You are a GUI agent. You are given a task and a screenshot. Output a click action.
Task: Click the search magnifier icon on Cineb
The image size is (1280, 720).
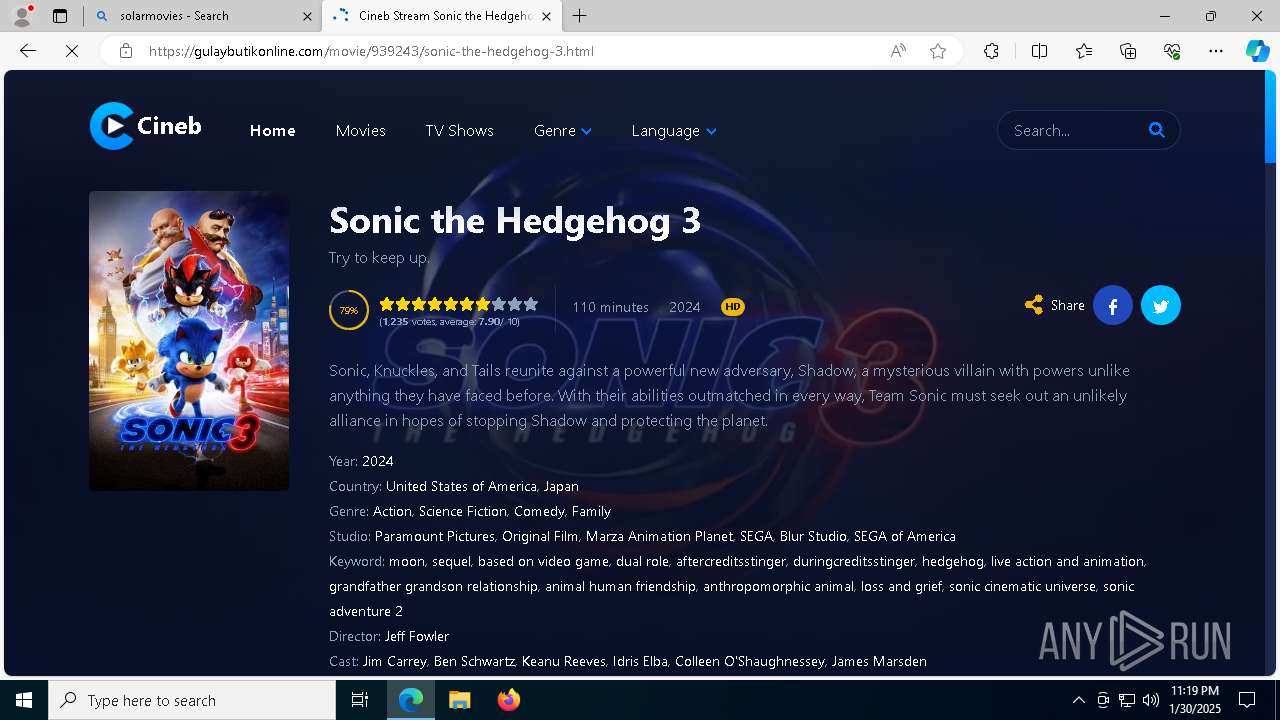pyautogui.click(x=1157, y=130)
